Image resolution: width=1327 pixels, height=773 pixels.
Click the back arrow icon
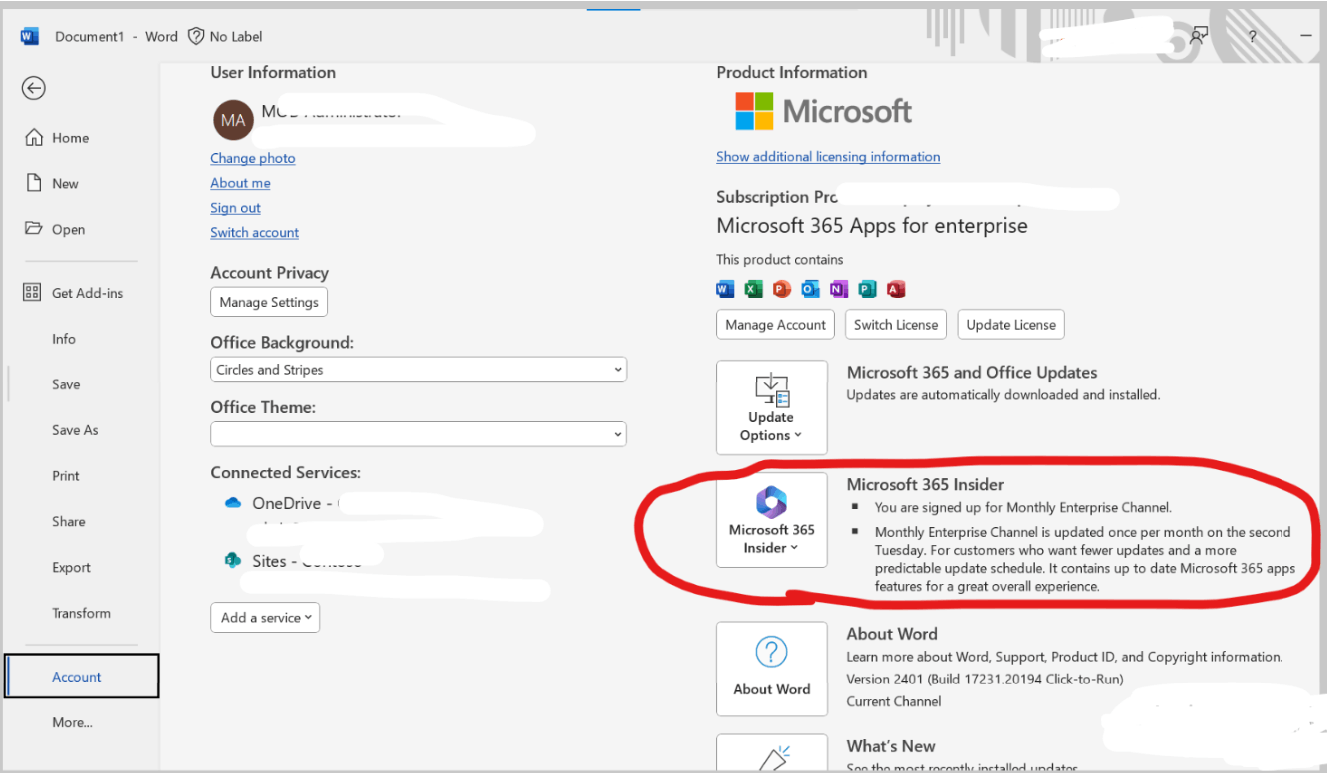click(34, 88)
